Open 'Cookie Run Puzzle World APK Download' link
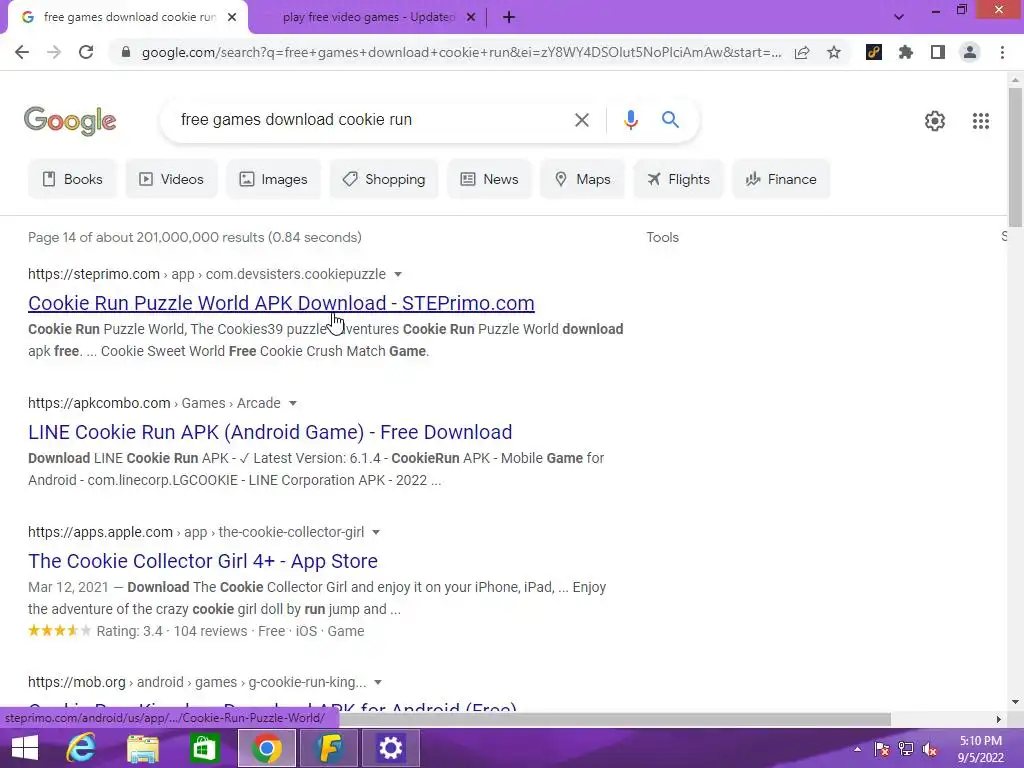1024x768 pixels. point(281,303)
